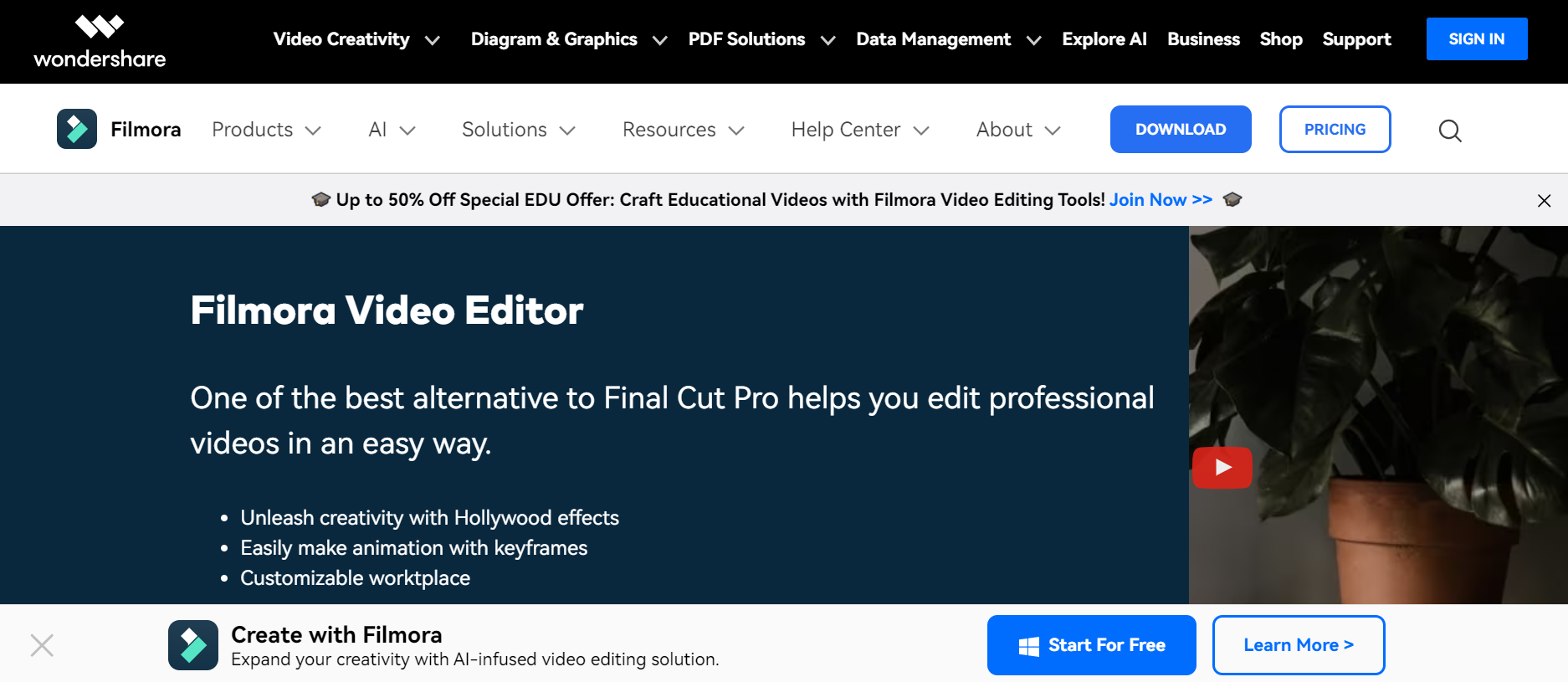Click the plant video thumbnail

[x=1378, y=415]
